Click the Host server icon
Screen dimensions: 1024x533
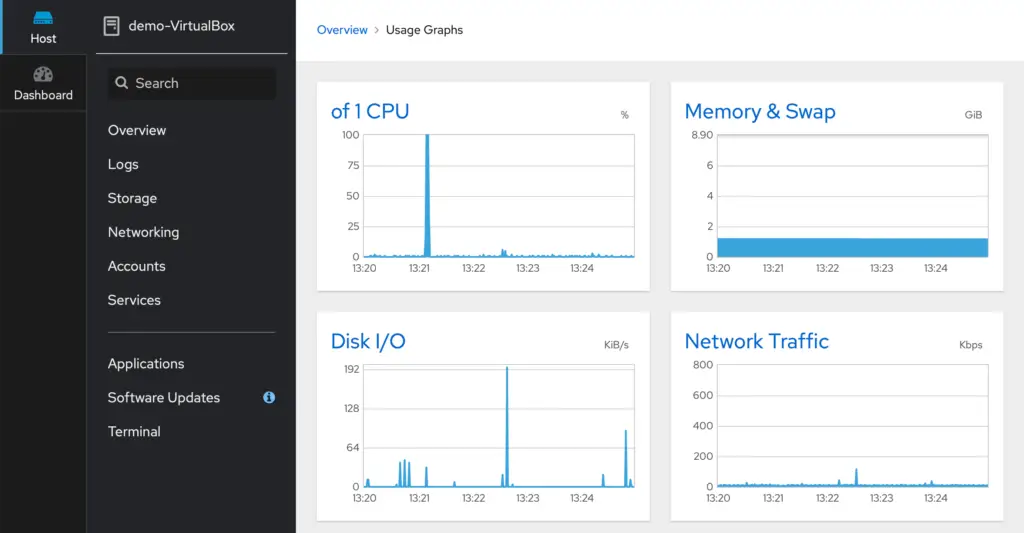(43, 18)
